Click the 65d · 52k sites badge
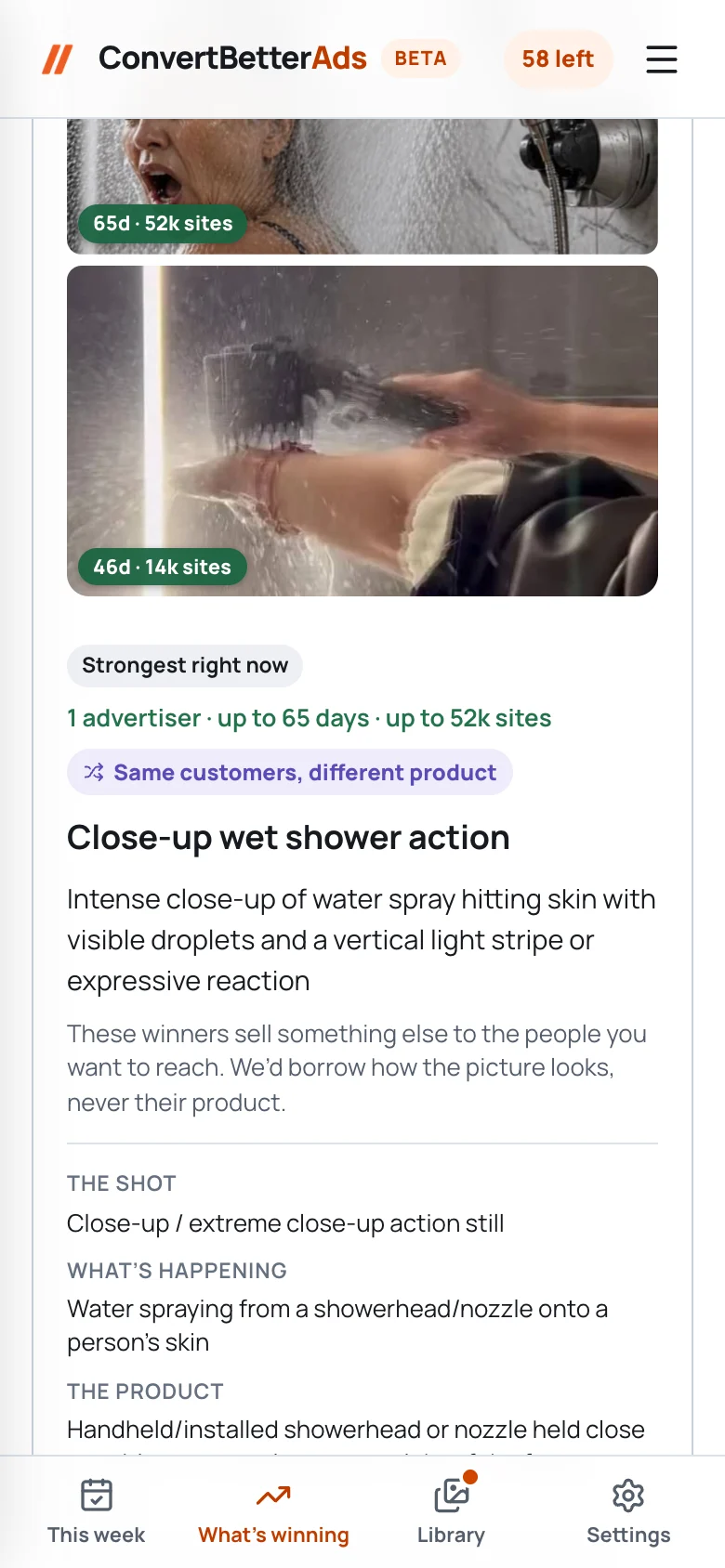Viewport: 725px width, 1568px height. click(163, 223)
